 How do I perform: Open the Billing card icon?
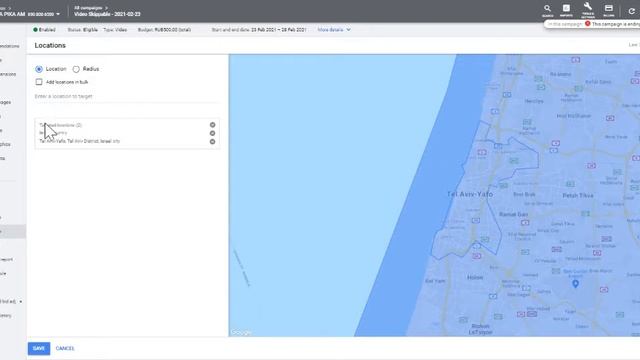click(609, 10)
